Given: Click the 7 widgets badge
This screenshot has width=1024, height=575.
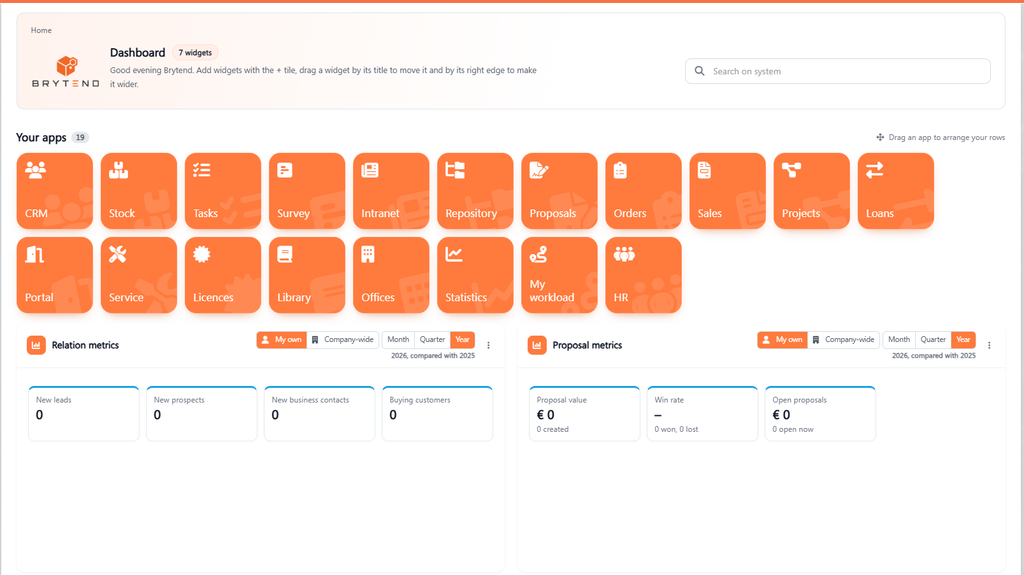Looking at the screenshot, I should point(195,52).
